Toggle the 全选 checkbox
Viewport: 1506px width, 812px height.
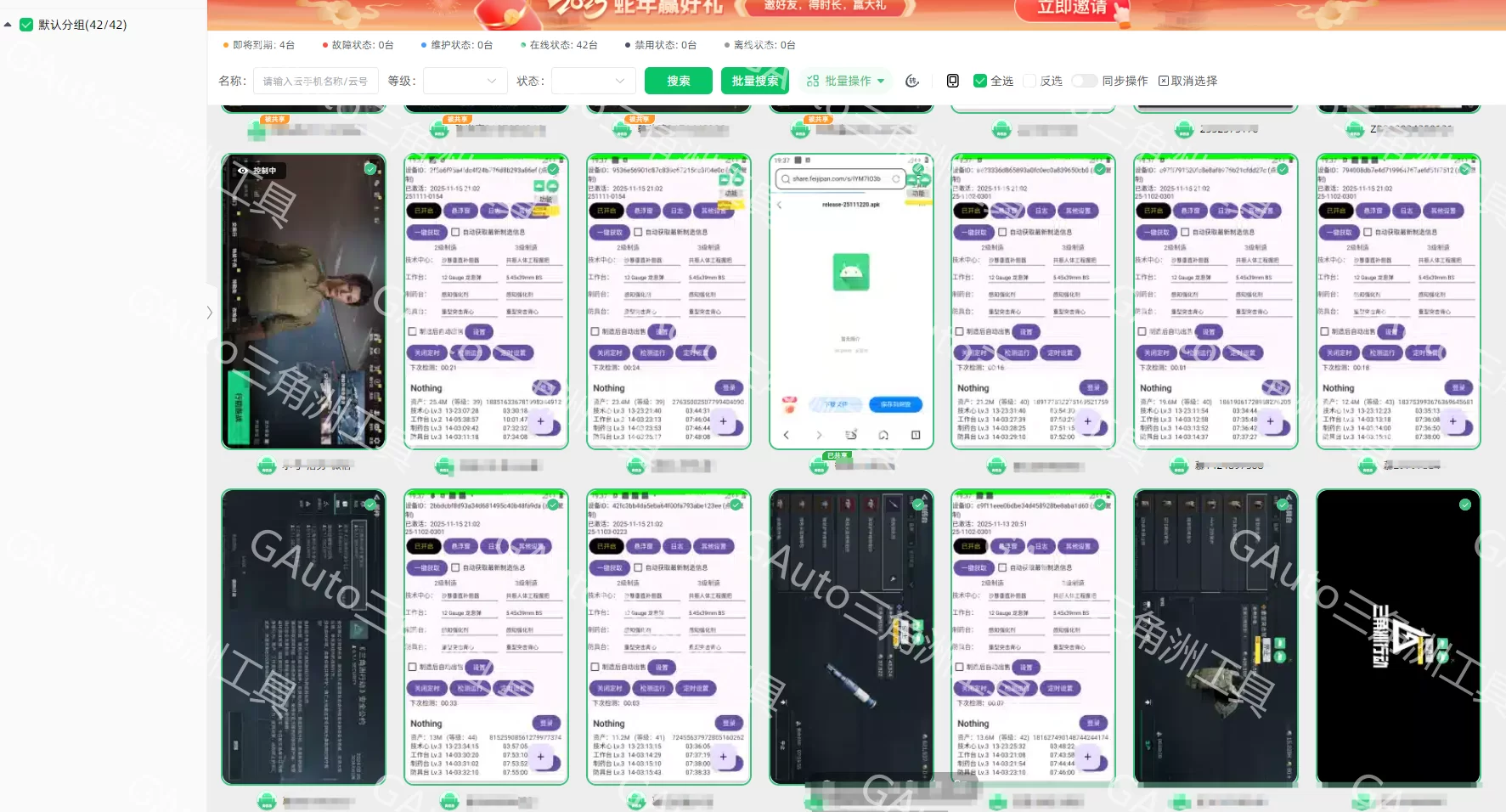point(980,81)
